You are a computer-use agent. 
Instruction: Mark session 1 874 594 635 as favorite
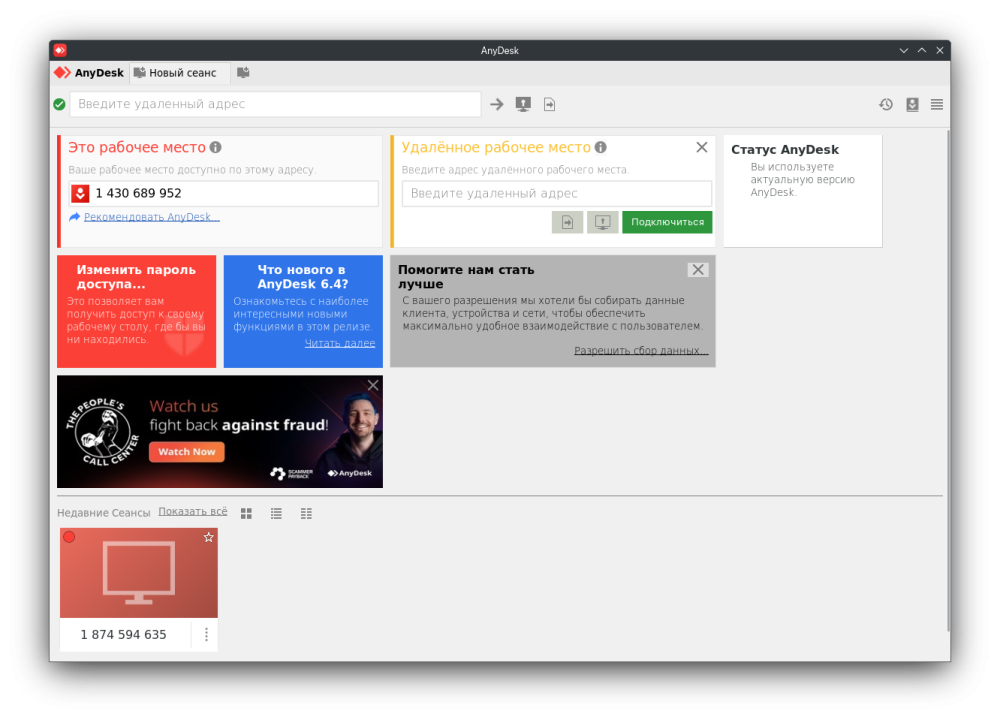[x=209, y=537]
